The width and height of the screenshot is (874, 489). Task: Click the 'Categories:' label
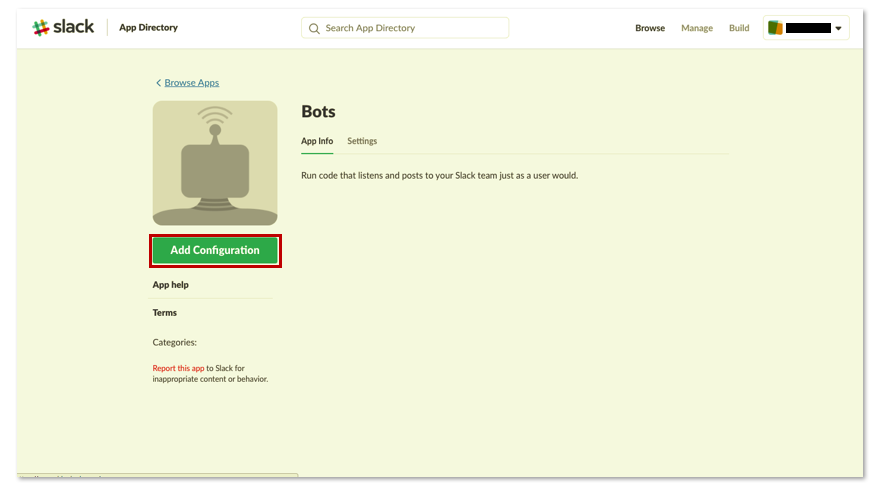coord(174,342)
